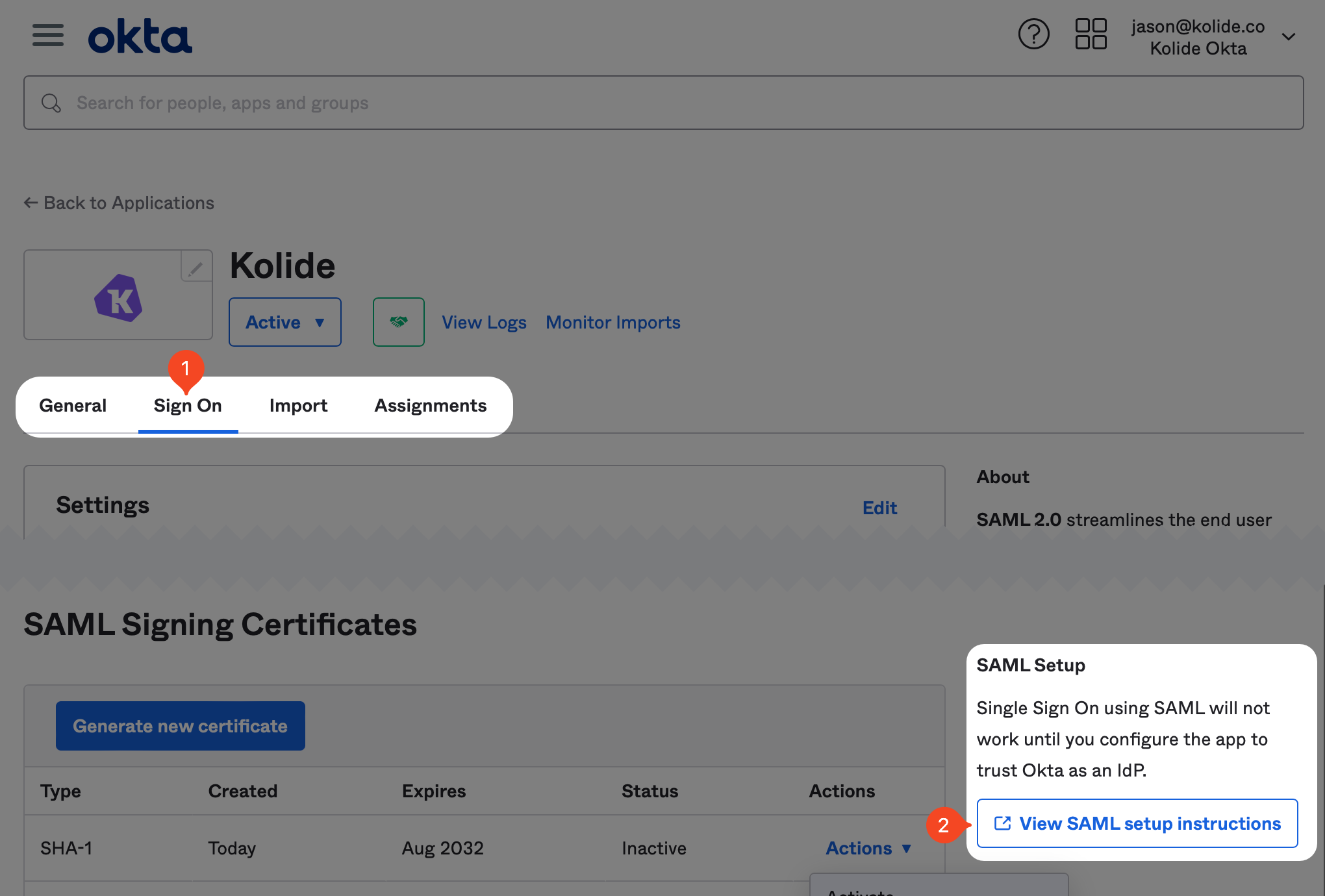Click the Okta logo
The width and height of the screenshot is (1325, 896).
[140, 36]
